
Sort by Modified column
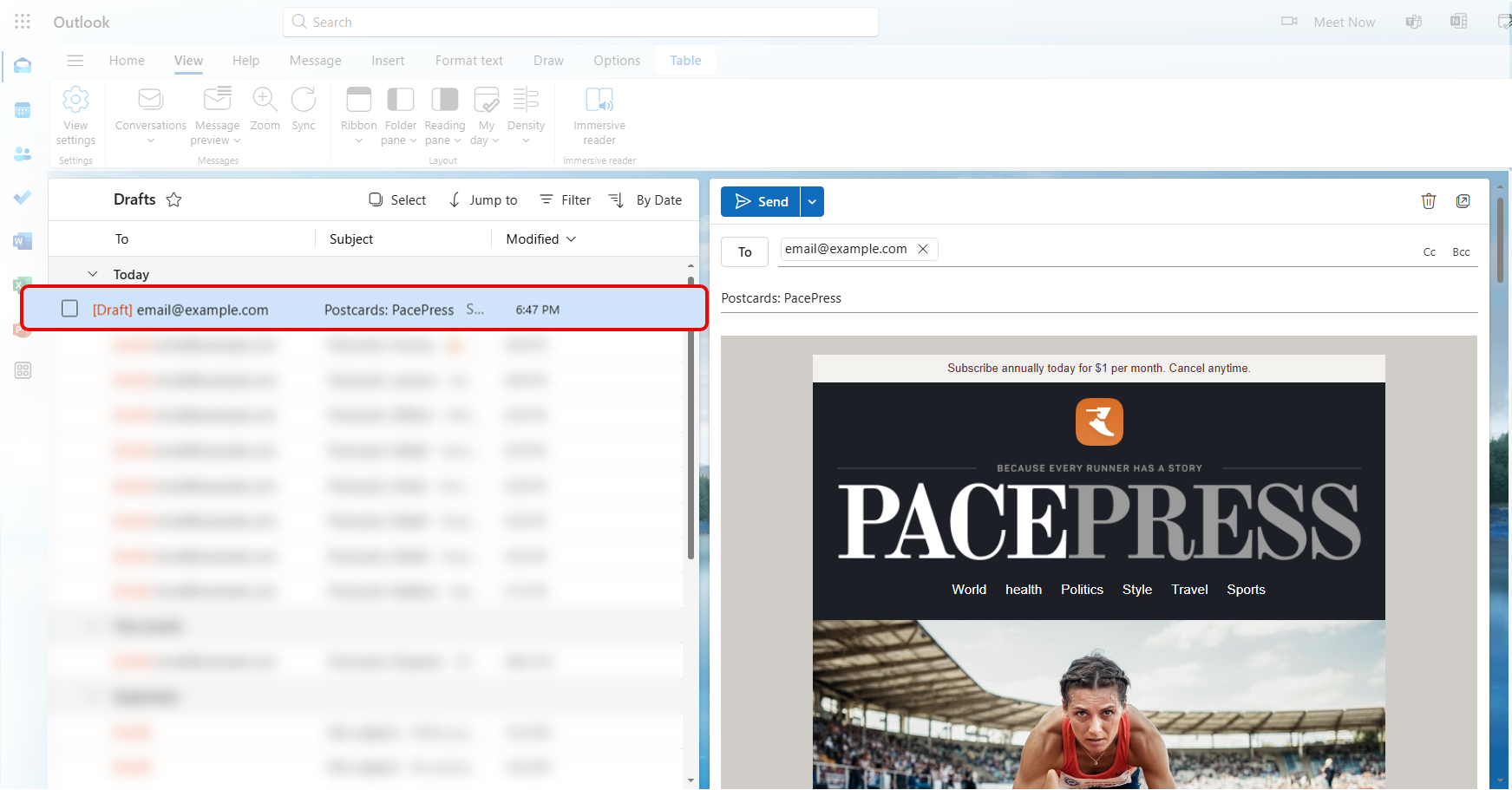pyautogui.click(x=541, y=239)
